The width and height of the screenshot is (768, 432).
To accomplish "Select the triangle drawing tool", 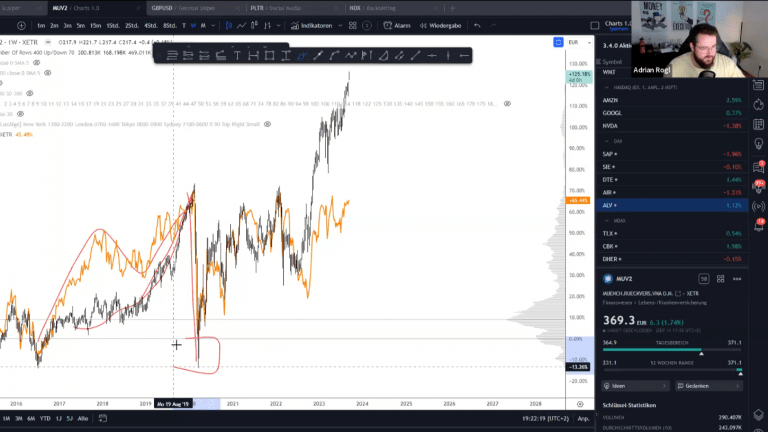I will [384, 56].
